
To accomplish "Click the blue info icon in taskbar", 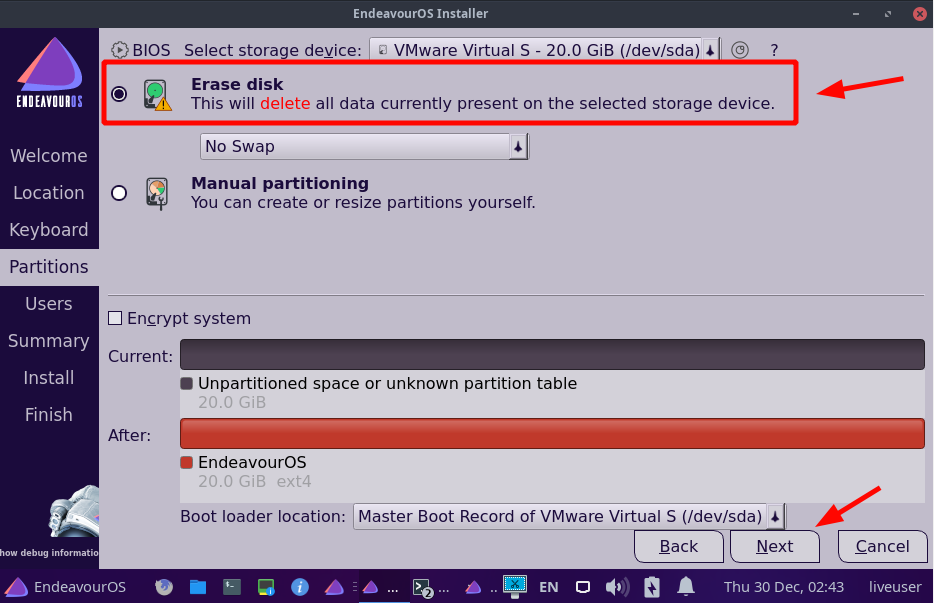I will [x=300, y=587].
